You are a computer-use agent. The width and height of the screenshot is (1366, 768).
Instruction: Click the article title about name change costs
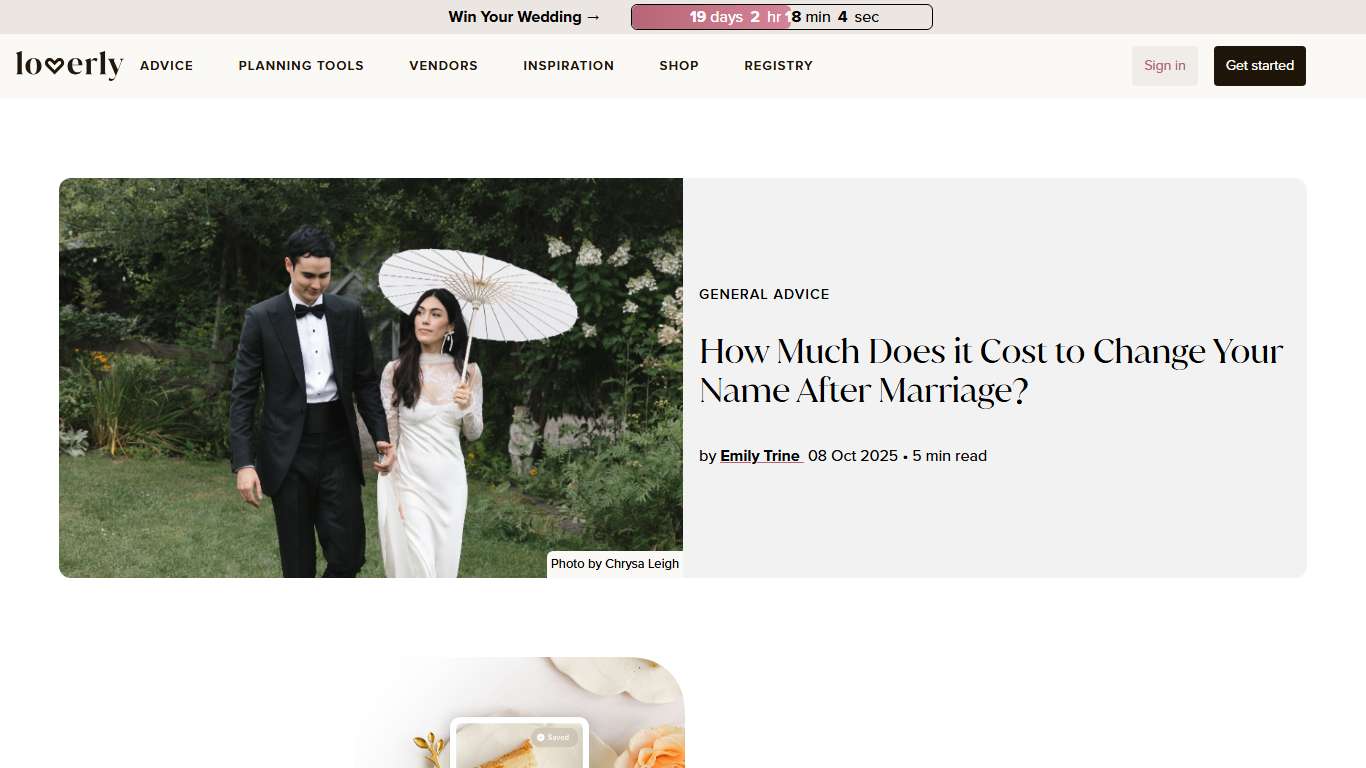[990, 370]
